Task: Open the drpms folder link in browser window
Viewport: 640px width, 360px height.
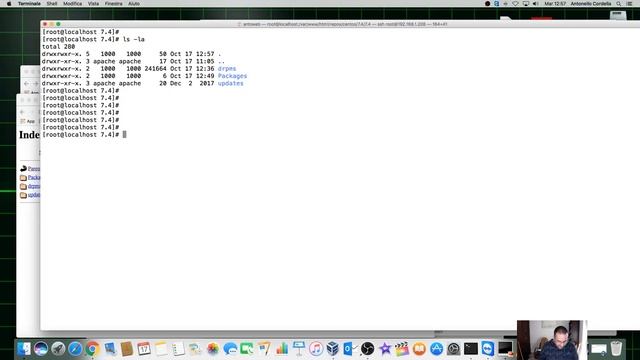Action: (x=34, y=187)
